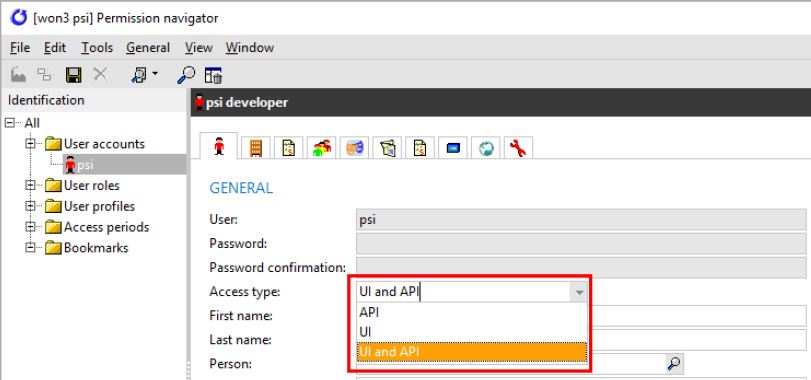The image size is (811, 380).
Task: Click the Save floppy disk toolbar icon
Action: click(x=74, y=75)
